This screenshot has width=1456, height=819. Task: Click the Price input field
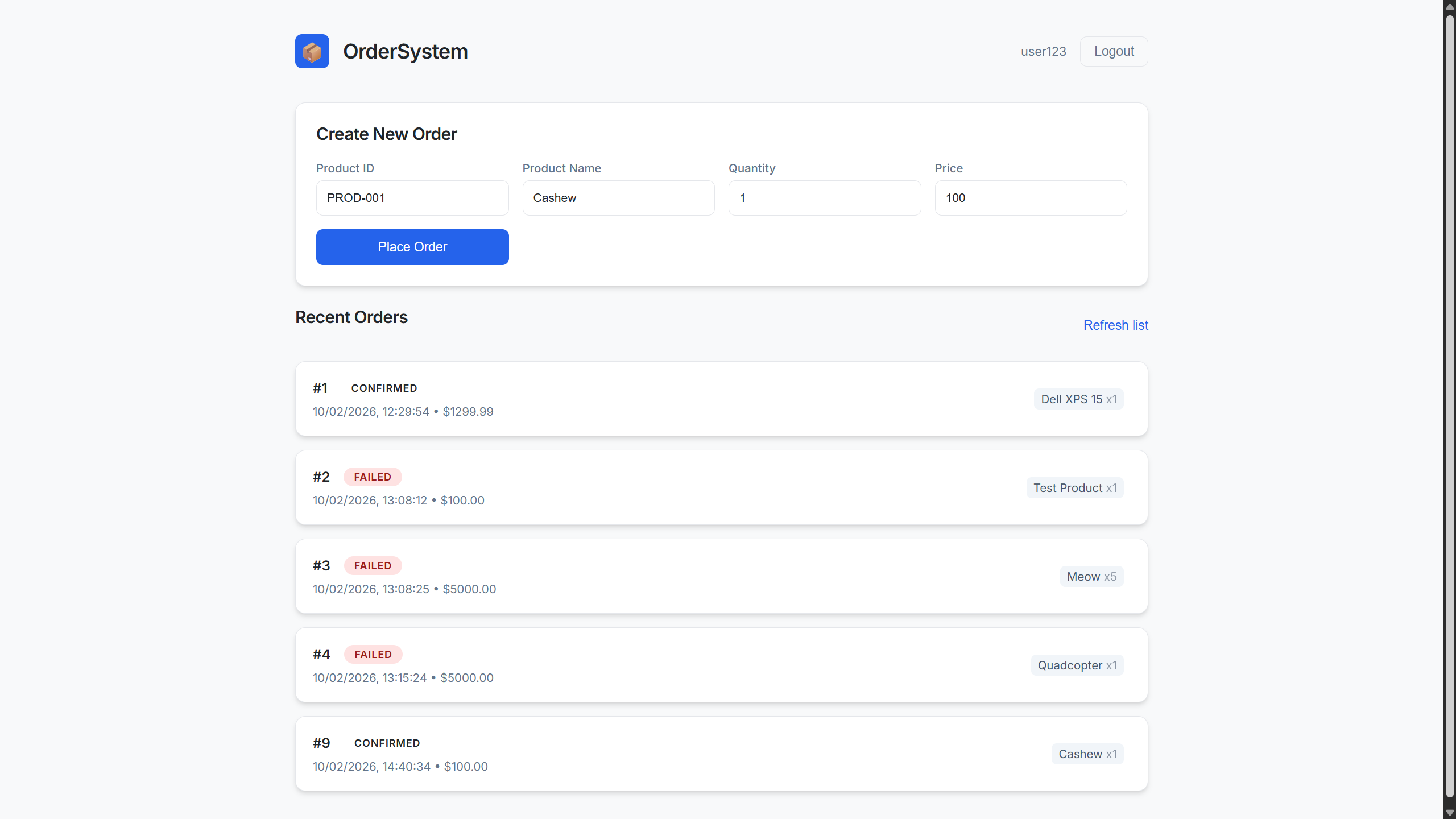coord(1030,198)
